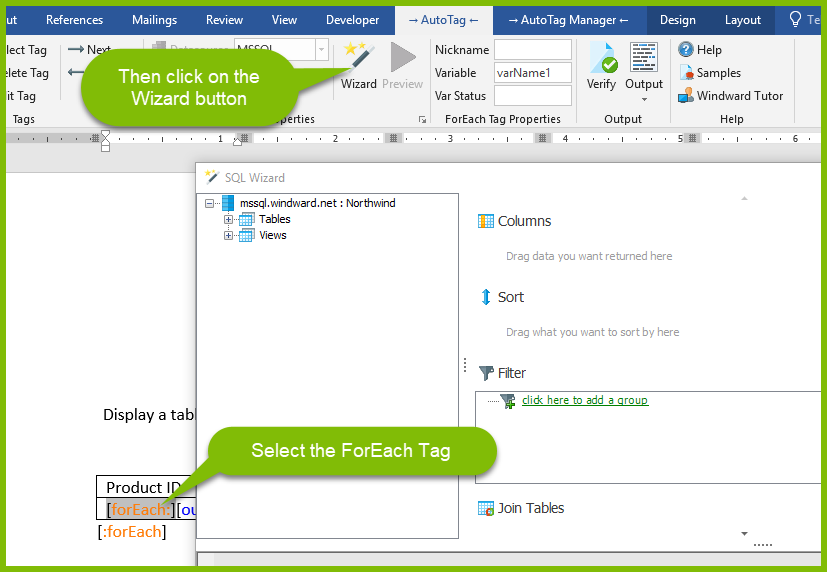The height and width of the screenshot is (572, 827).
Task: Click the Variable varName1 field
Action: 533,73
